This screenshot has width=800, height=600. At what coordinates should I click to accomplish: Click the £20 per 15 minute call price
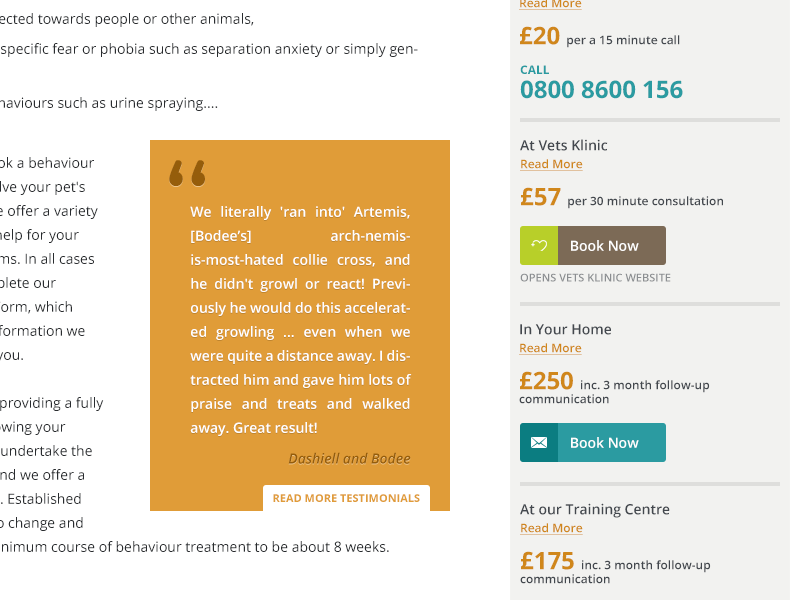pos(599,37)
